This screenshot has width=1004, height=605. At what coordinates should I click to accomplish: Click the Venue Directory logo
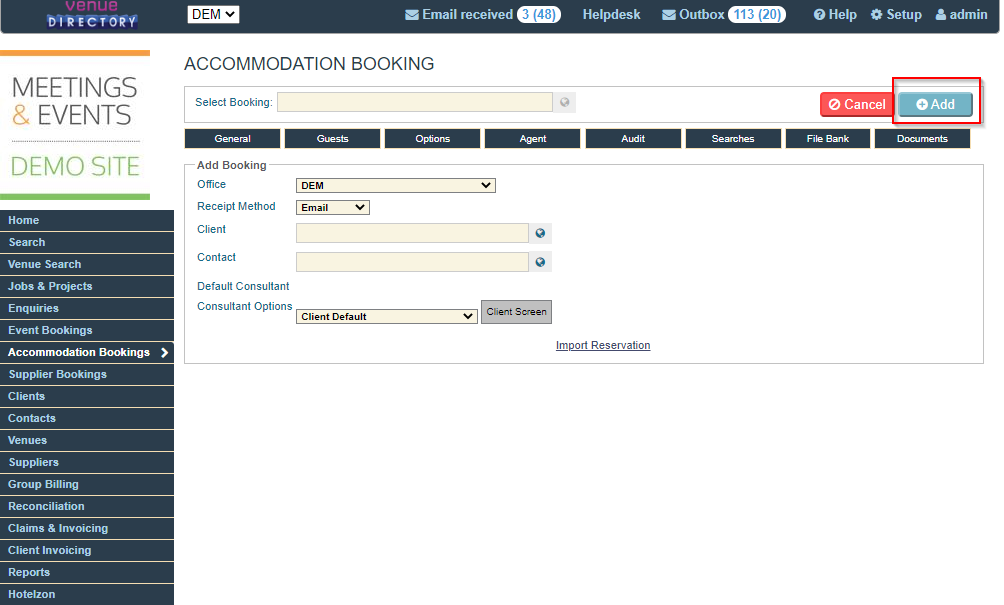92,15
